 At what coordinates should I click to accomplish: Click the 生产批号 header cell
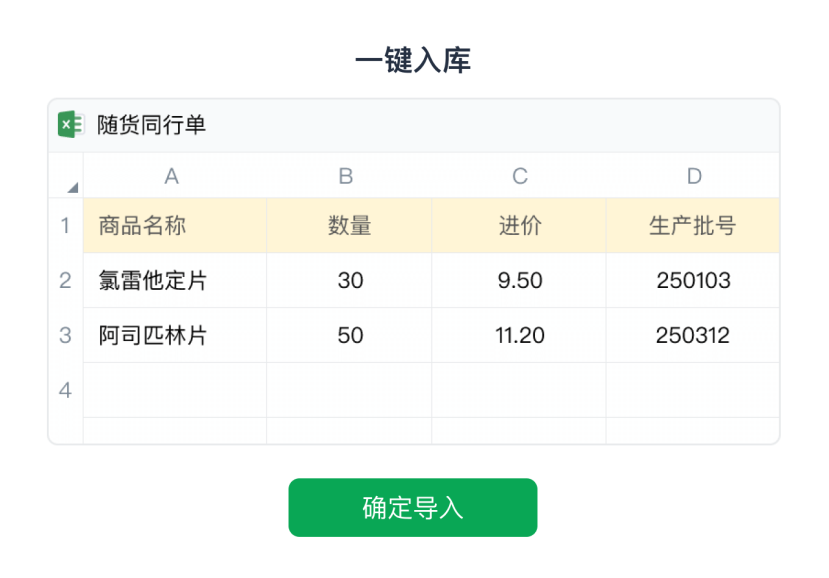tap(693, 226)
